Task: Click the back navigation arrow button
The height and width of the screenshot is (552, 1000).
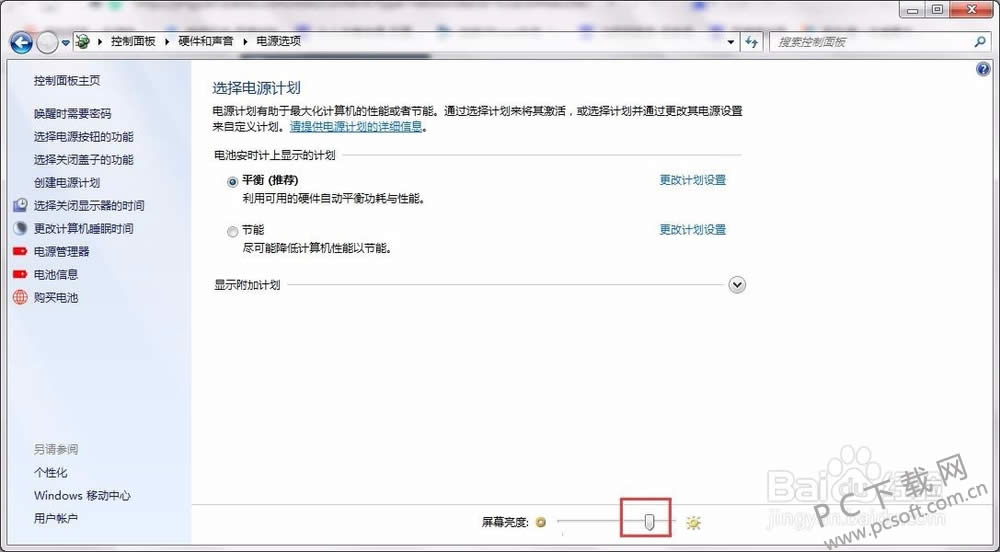Action: (21, 42)
